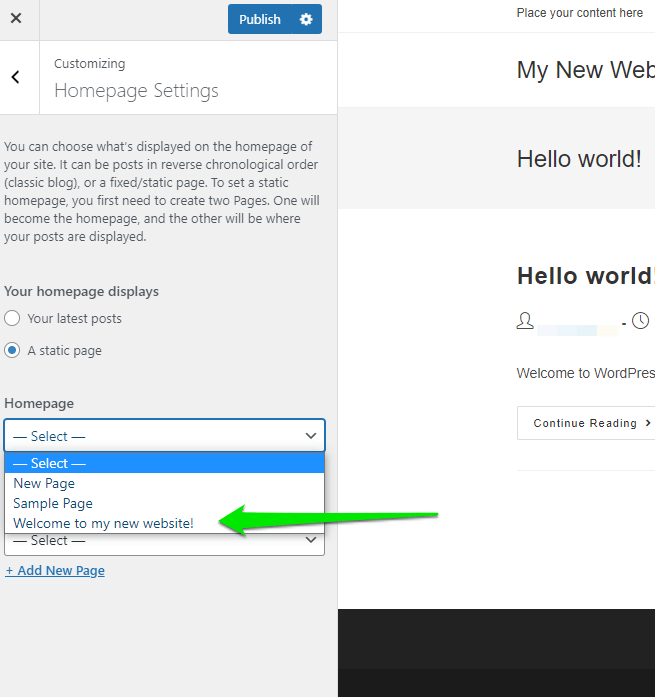
Task: Click the 'Place your content here' text
Action: (x=579, y=13)
